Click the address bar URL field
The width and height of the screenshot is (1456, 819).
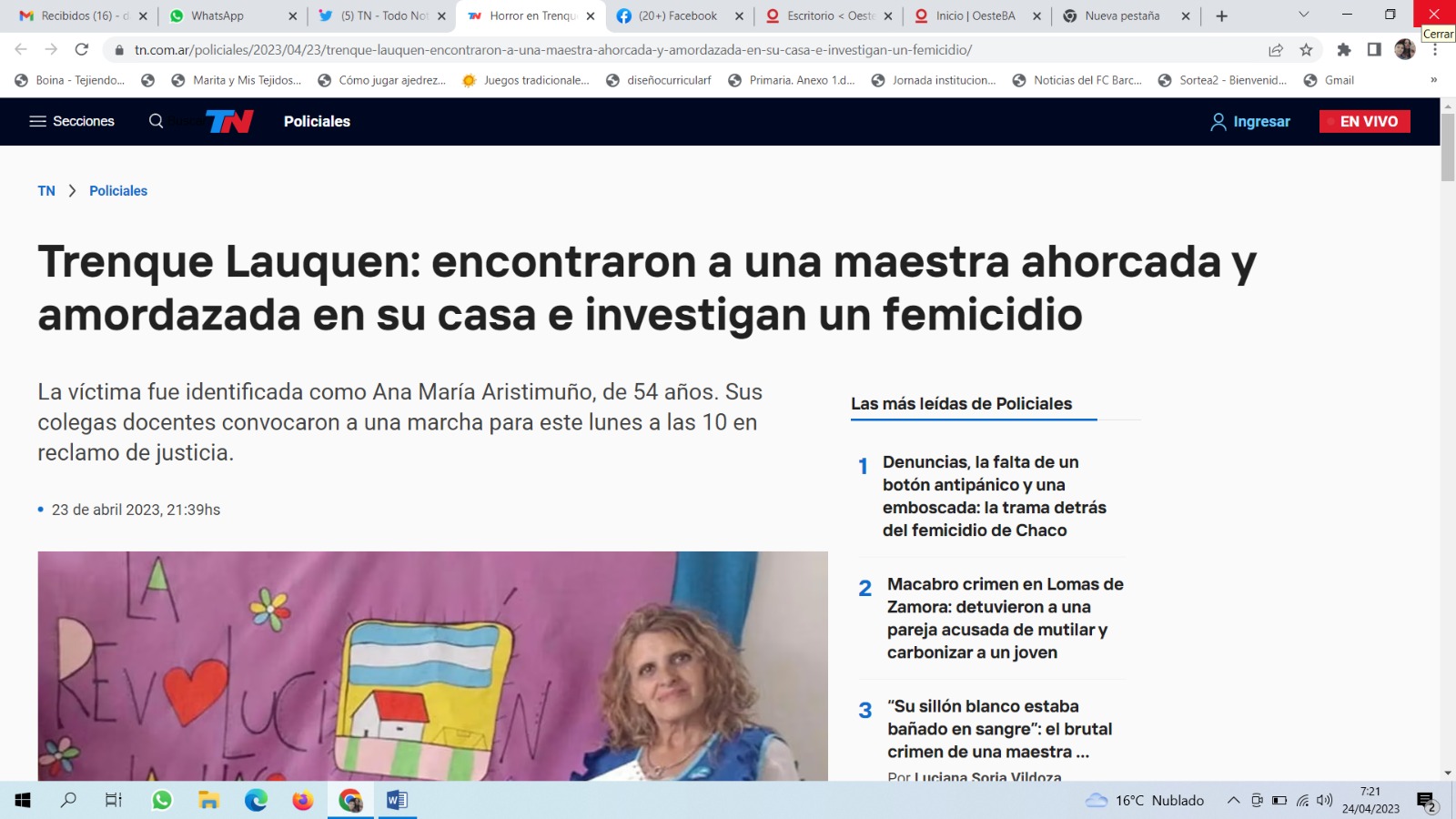point(637,50)
